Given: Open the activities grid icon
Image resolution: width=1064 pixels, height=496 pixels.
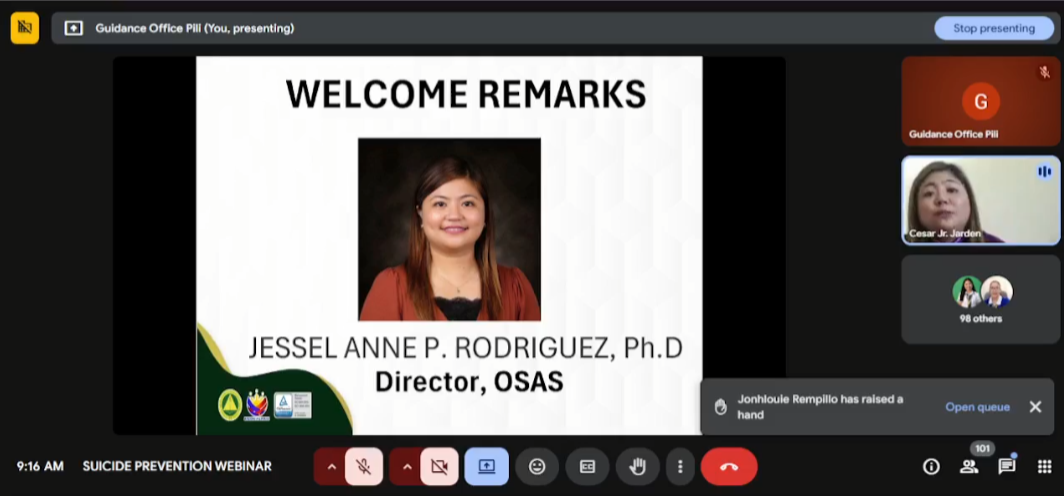Looking at the screenshot, I should (1044, 466).
